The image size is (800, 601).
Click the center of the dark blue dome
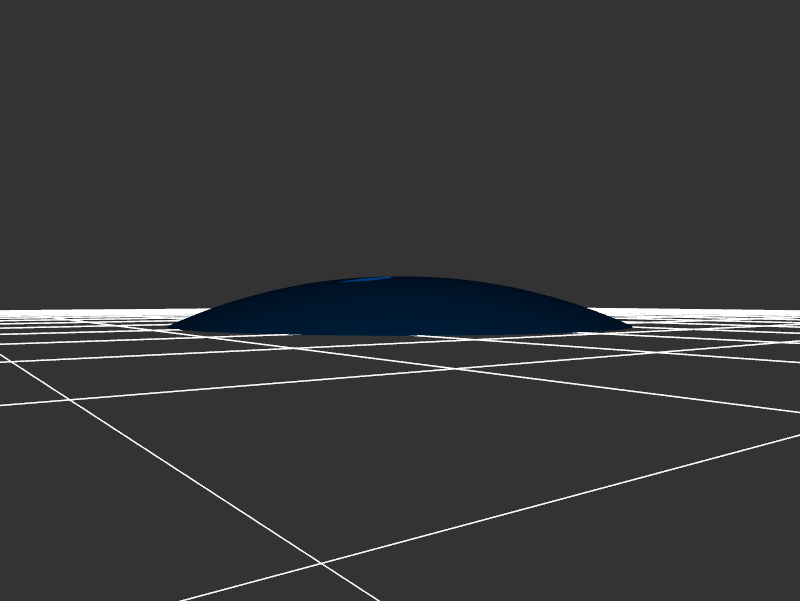[x=400, y=308]
